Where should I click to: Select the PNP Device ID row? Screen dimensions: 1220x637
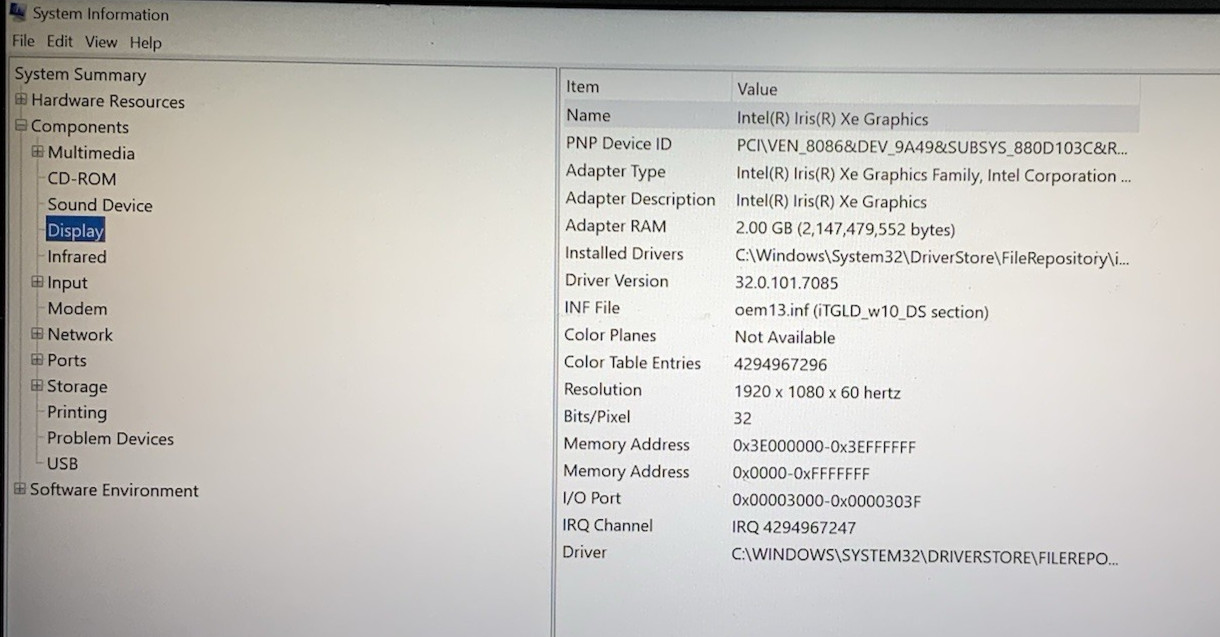(x=850, y=146)
